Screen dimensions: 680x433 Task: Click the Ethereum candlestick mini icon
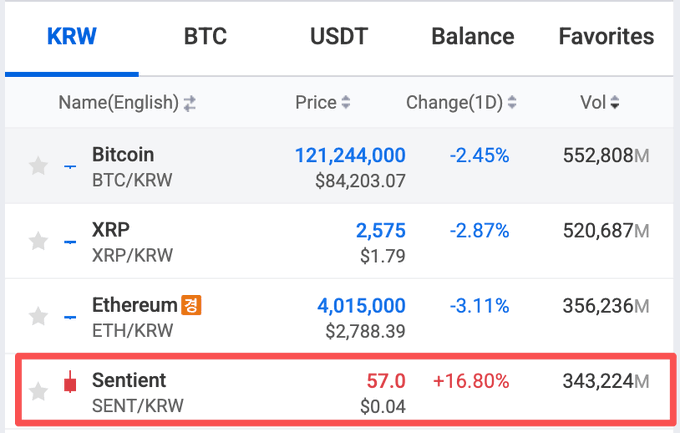click(x=70, y=316)
